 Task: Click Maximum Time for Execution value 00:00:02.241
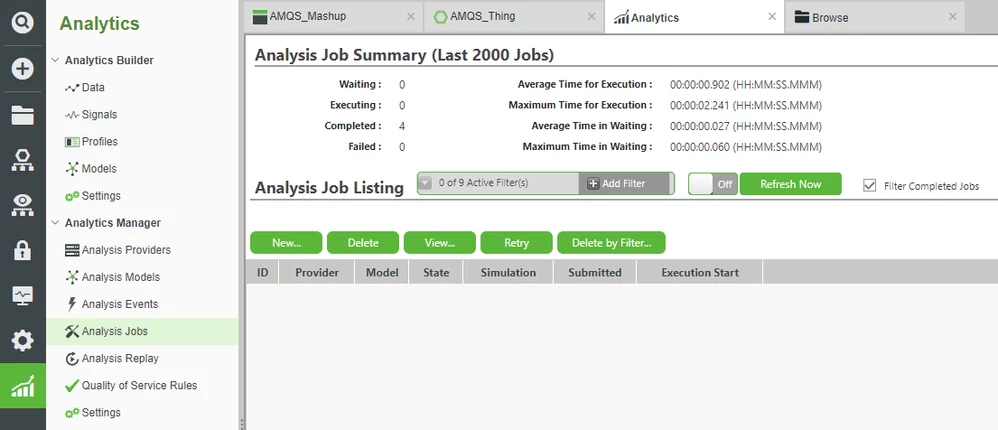coord(745,105)
